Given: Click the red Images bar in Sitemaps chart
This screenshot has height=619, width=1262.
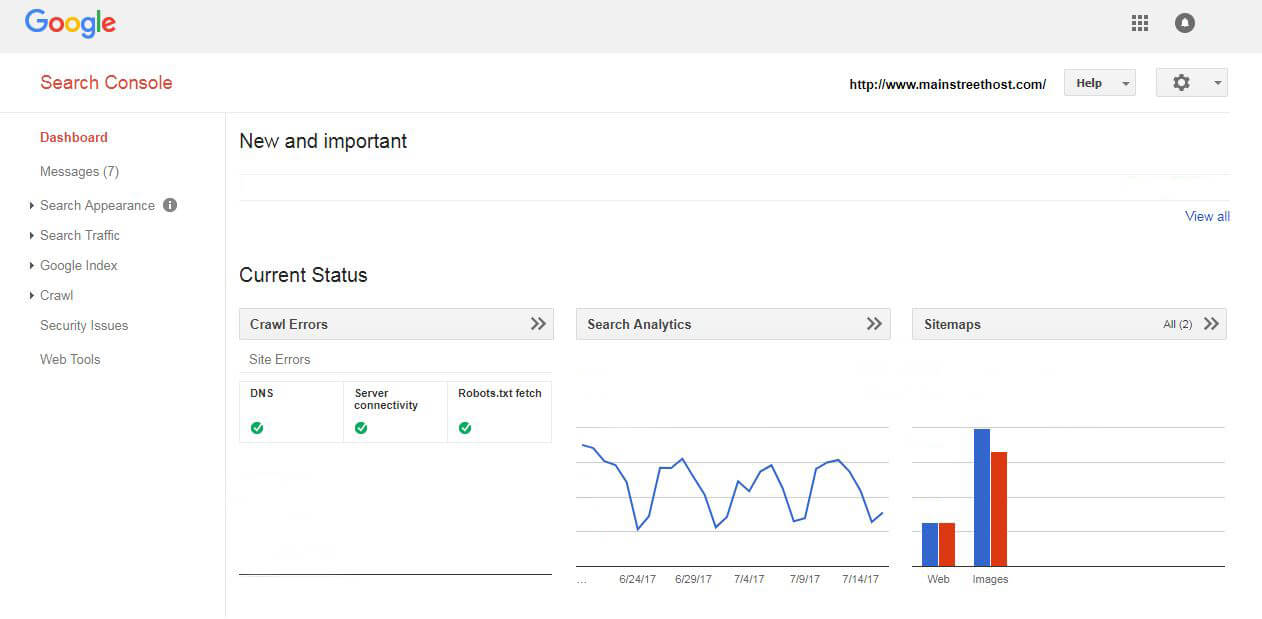Looking at the screenshot, I should pos(998,509).
